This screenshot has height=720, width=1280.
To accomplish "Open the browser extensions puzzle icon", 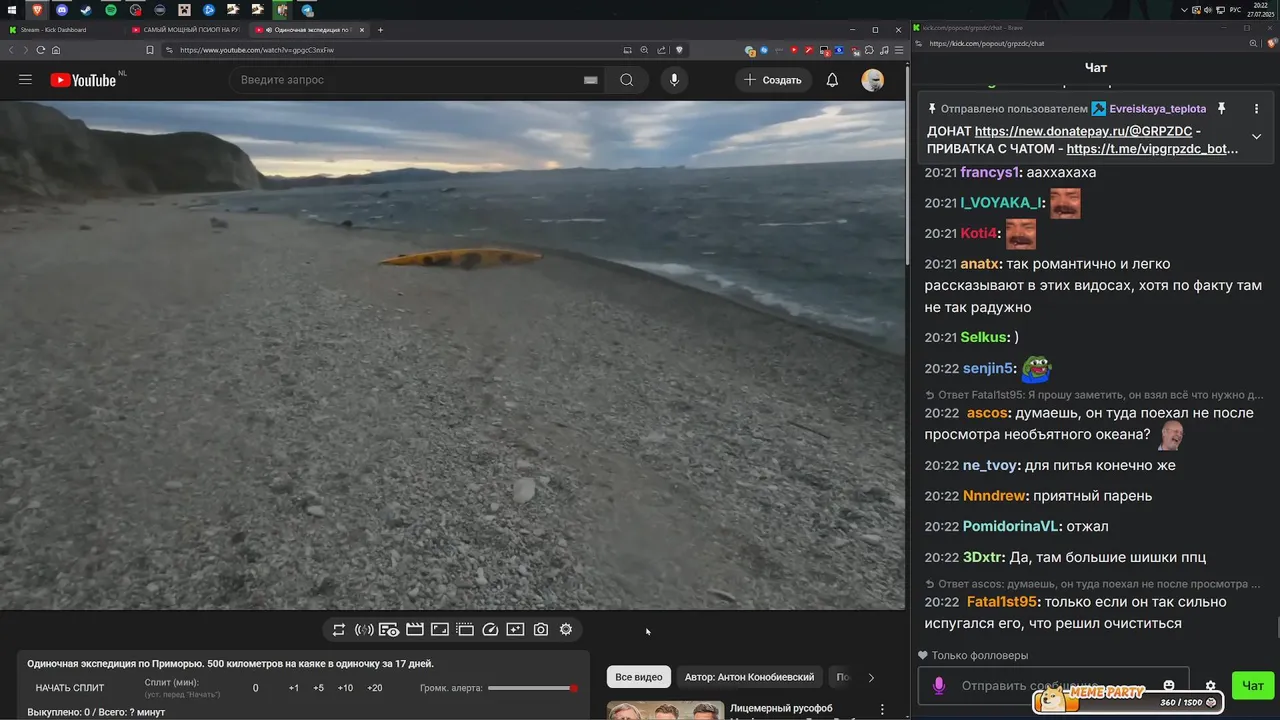I will click(x=869, y=50).
